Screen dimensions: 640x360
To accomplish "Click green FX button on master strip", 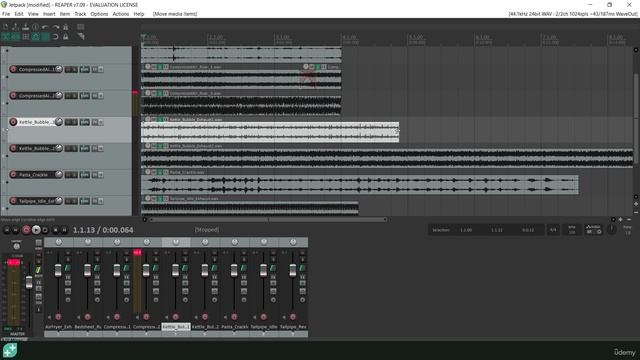I will [x=38, y=270].
